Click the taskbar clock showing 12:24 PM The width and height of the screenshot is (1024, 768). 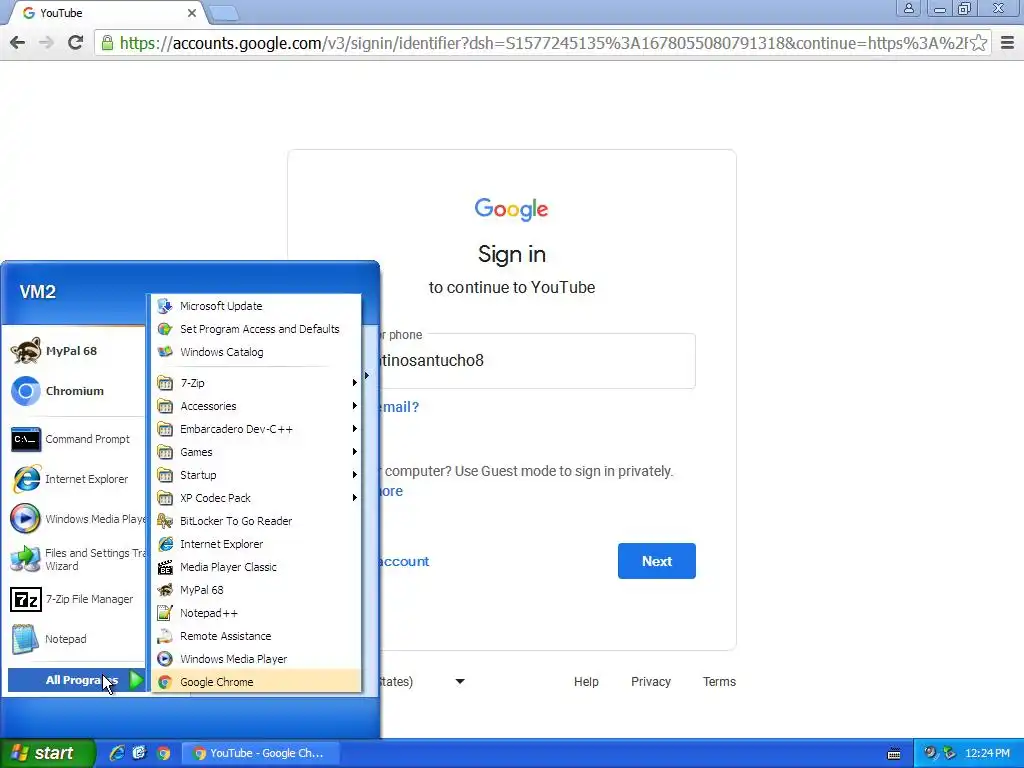click(987, 753)
